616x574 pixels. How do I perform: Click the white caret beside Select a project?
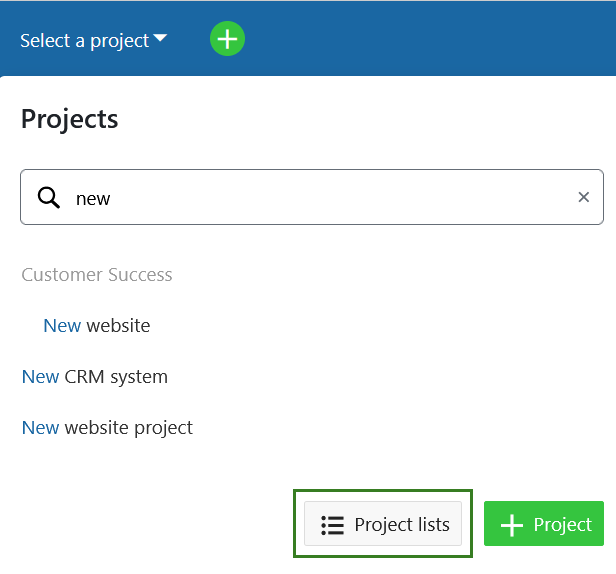[x=160, y=39]
